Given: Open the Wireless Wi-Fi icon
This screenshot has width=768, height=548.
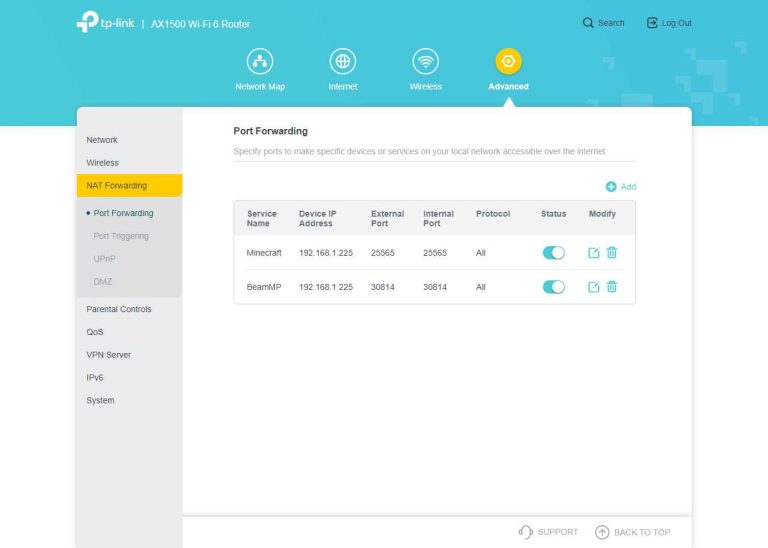Looking at the screenshot, I should click(x=426, y=62).
